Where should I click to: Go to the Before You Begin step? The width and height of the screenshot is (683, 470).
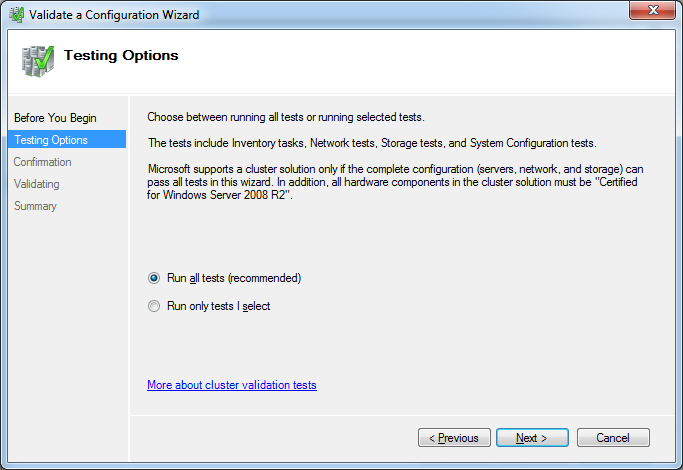click(55, 118)
